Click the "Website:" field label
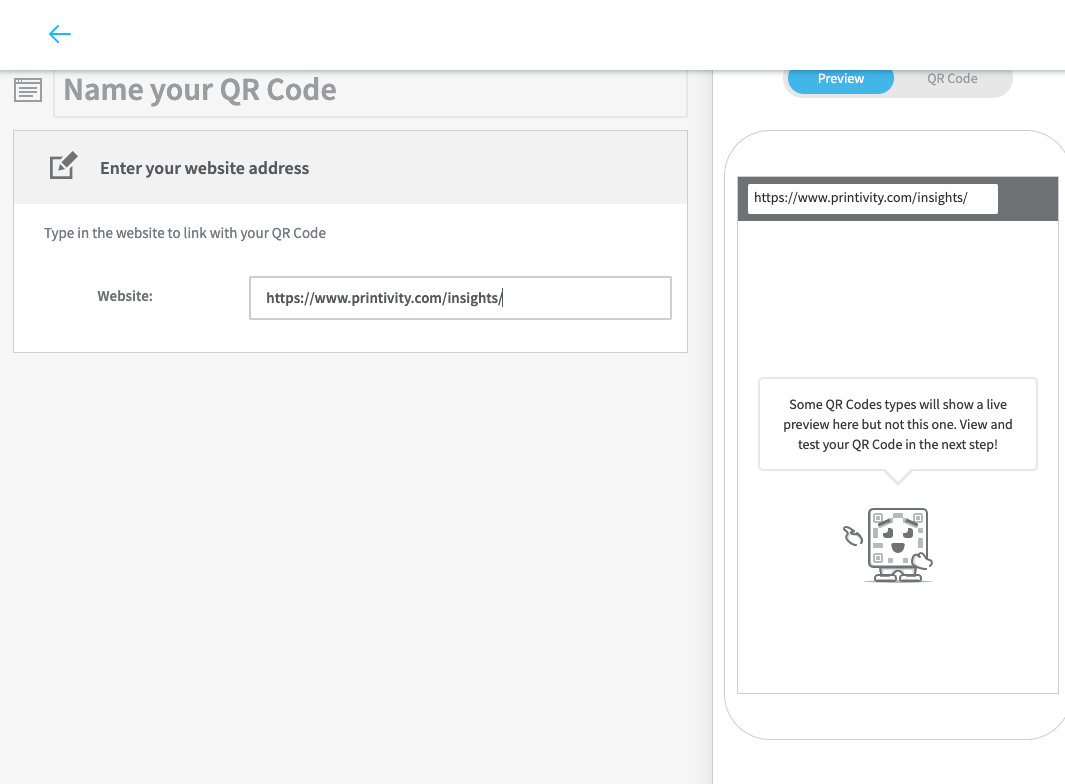Screen dimensions: 1065x784 125,296
